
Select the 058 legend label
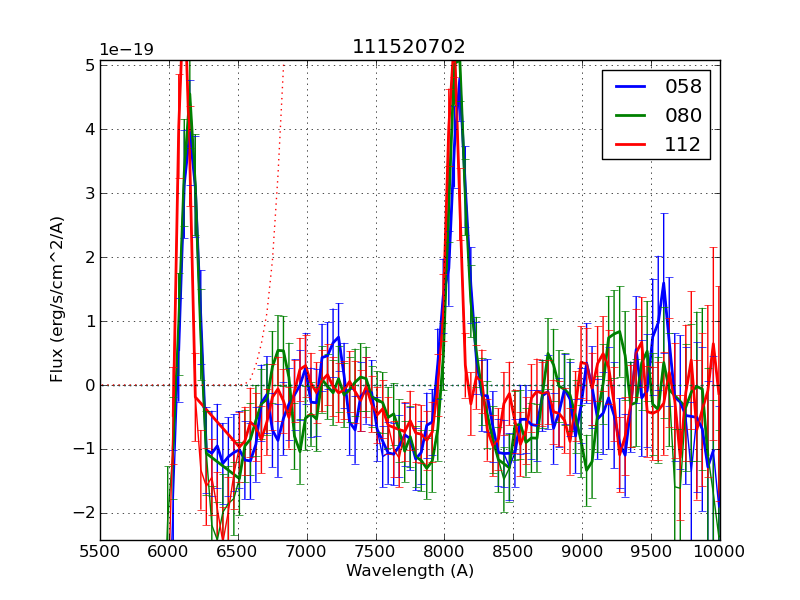click(x=683, y=87)
